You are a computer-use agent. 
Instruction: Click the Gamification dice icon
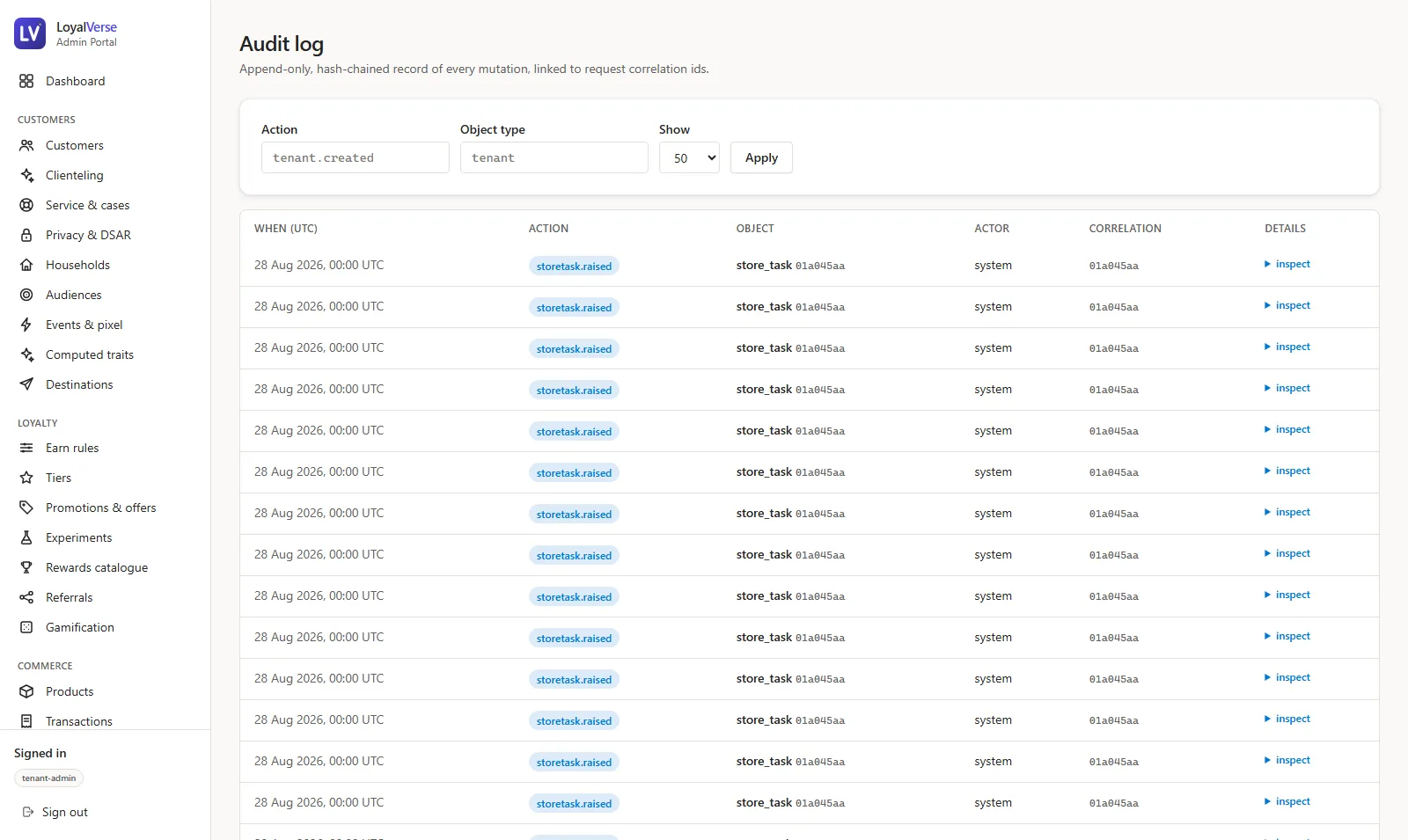coord(26,627)
